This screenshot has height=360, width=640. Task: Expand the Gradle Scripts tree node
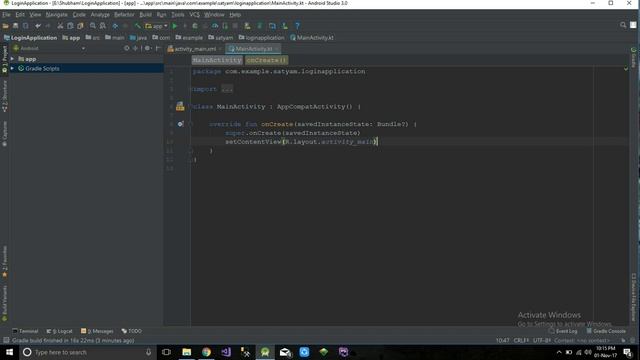tap(13, 69)
